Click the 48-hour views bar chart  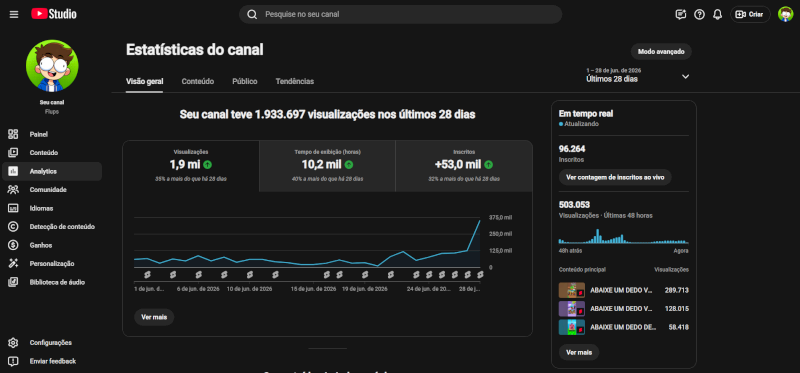point(623,236)
